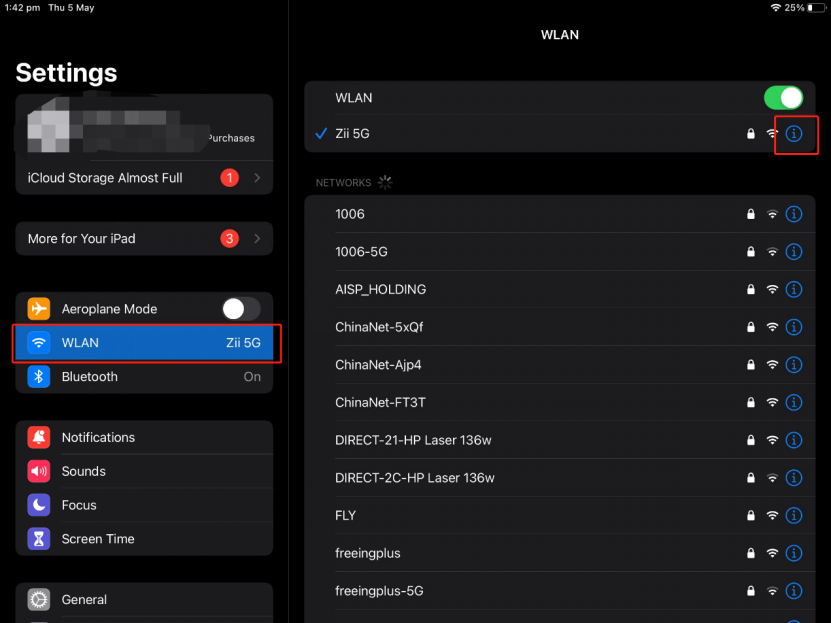The width and height of the screenshot is (831, 623).
Task: Tap info icon beside network 1006
Action: pos(794,214)
